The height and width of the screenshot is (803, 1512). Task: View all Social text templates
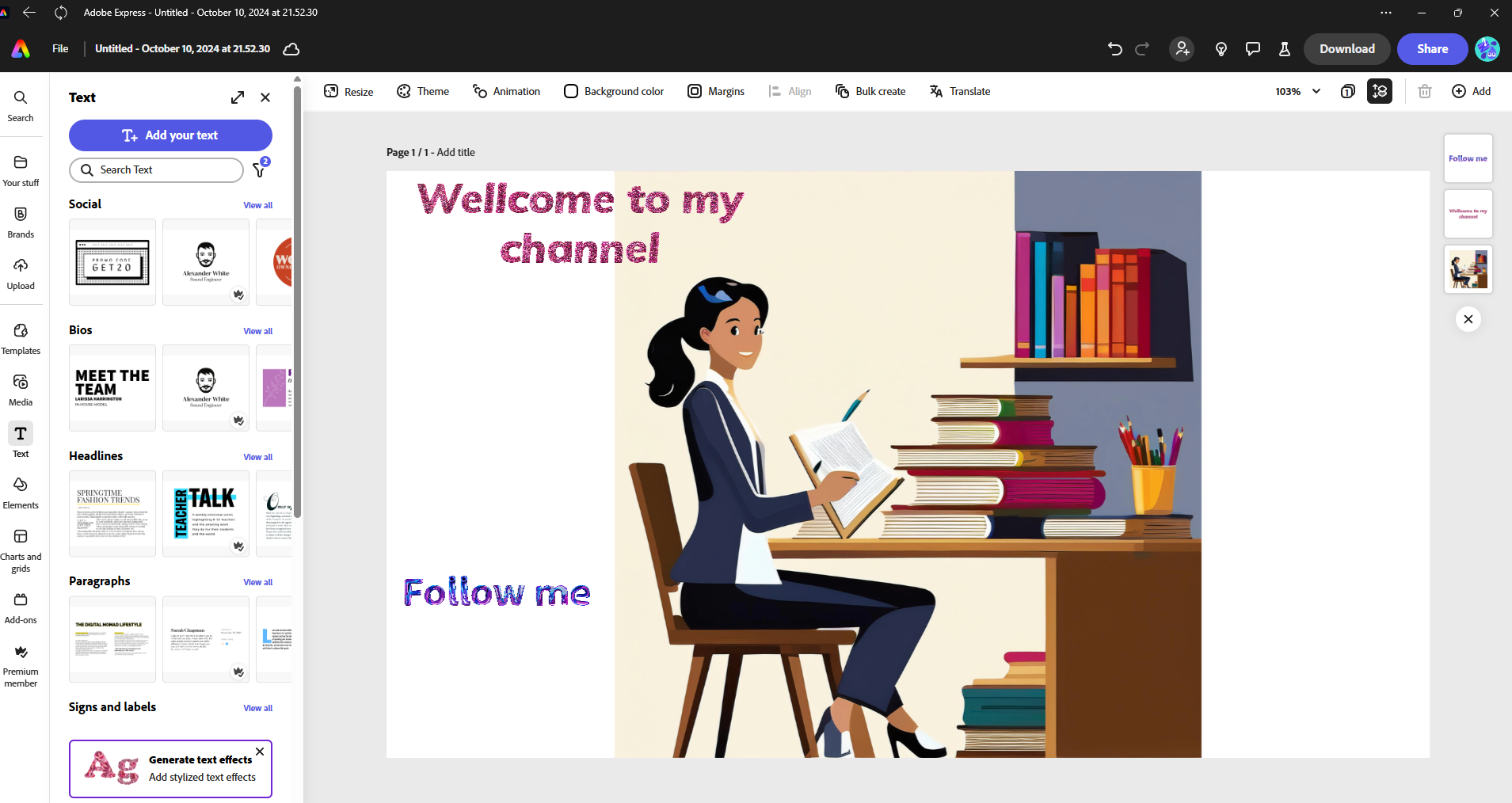point(257,205)
